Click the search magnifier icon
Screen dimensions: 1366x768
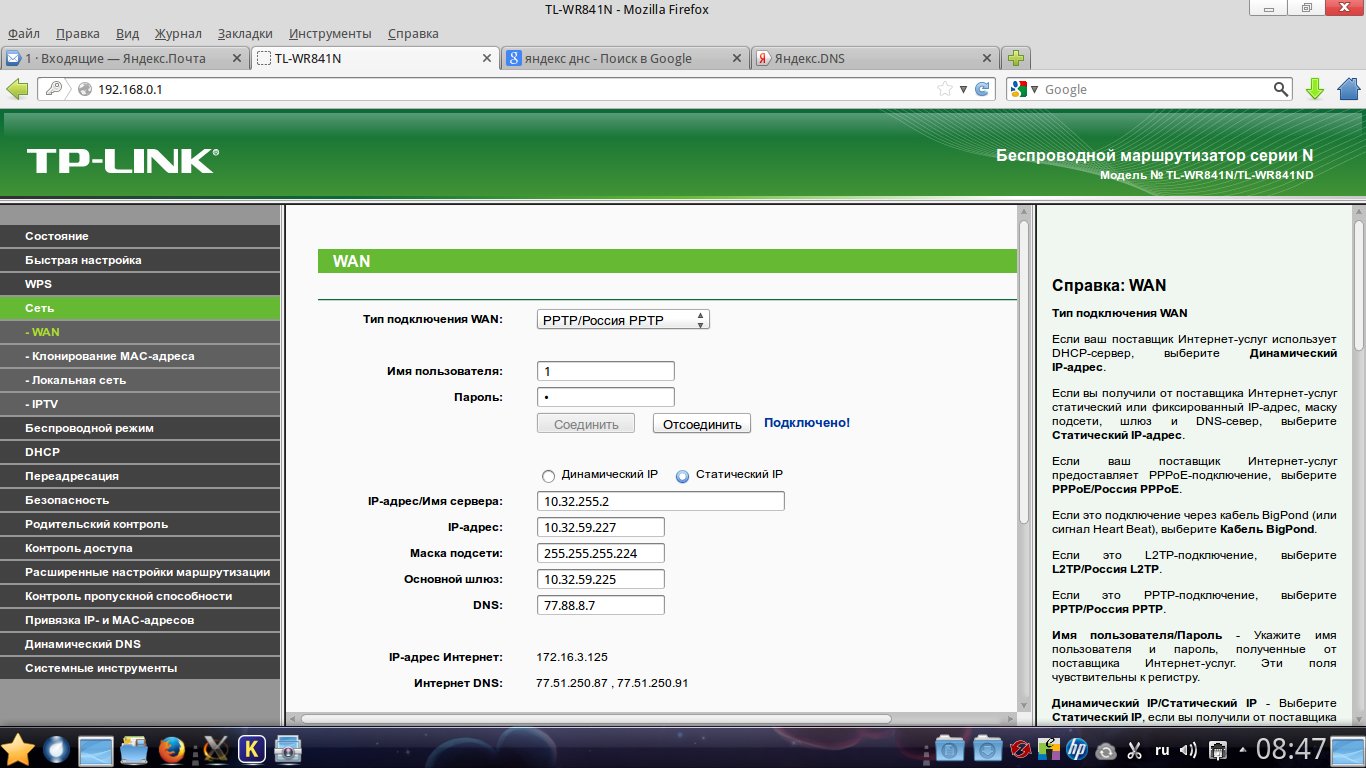click(1281, 89)
